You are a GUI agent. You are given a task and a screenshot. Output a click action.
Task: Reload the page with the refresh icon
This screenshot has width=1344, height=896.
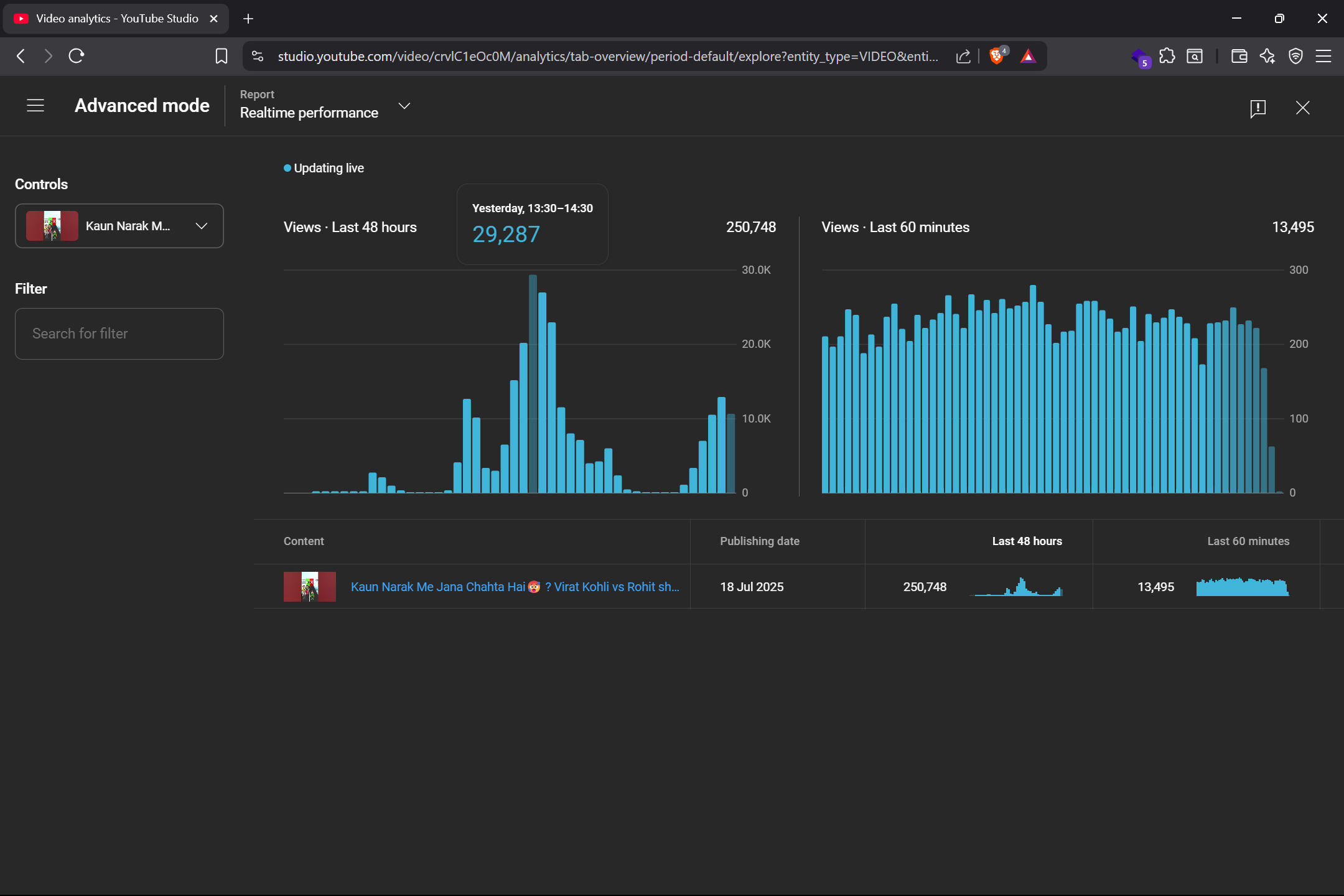[77, 56]
